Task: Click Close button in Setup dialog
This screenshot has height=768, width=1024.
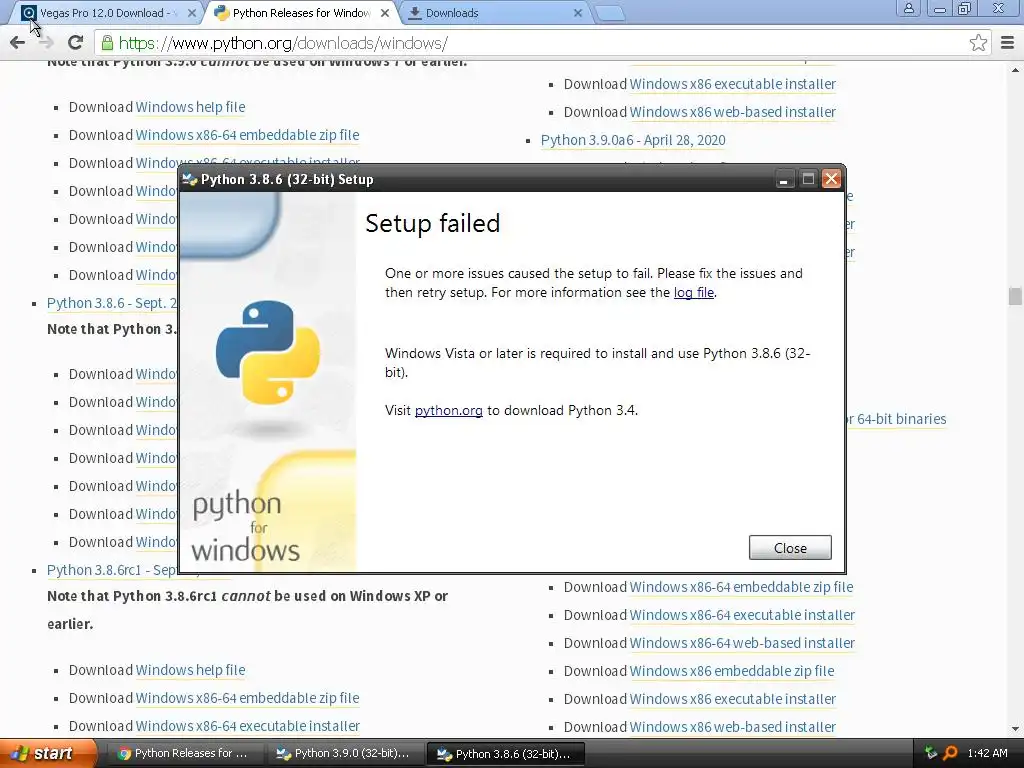Action: (x=790, y=548)
